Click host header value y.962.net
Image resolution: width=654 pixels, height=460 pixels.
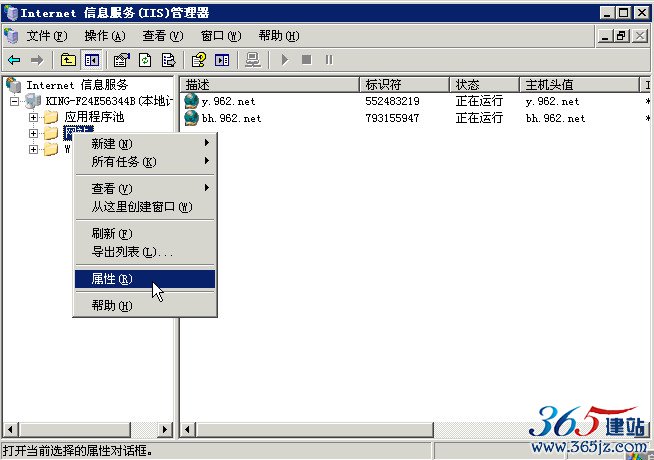click(552, 101)
